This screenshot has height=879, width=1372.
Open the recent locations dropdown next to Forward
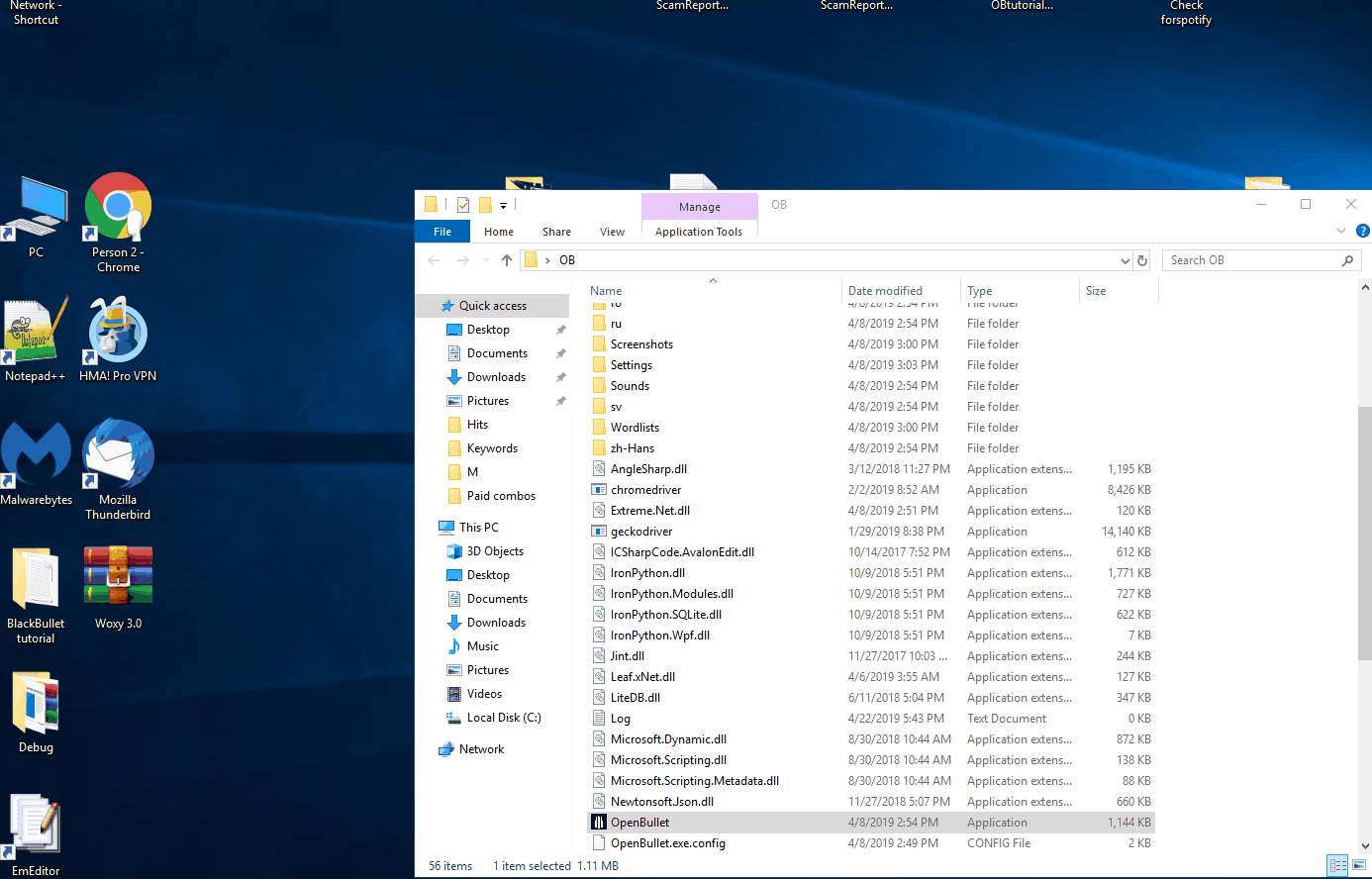[486, 260]
